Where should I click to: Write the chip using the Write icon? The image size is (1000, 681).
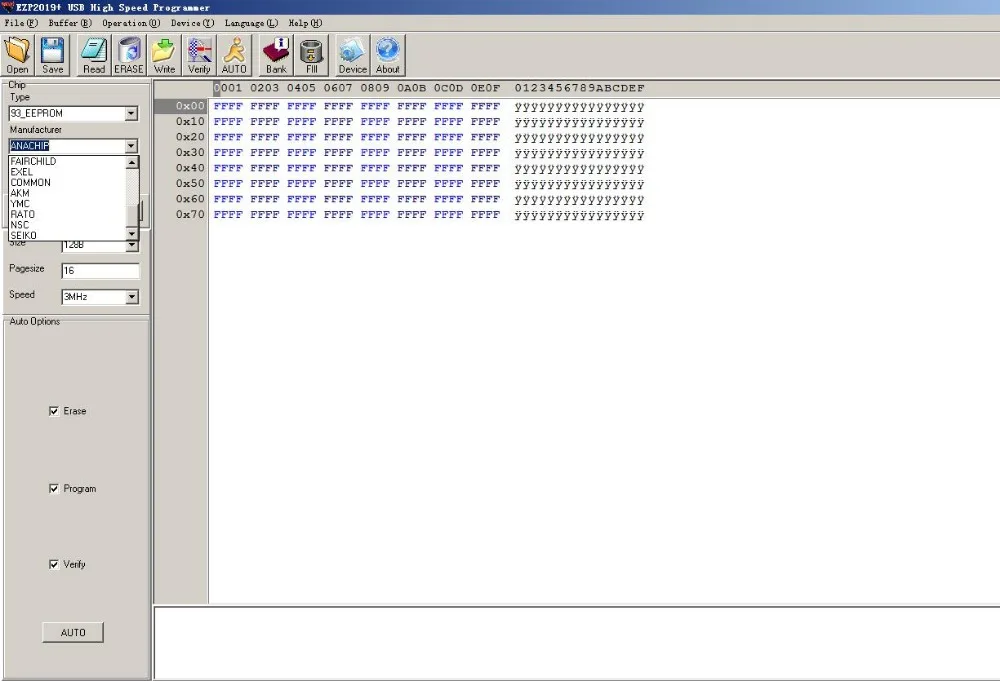[x=164, y=55]
